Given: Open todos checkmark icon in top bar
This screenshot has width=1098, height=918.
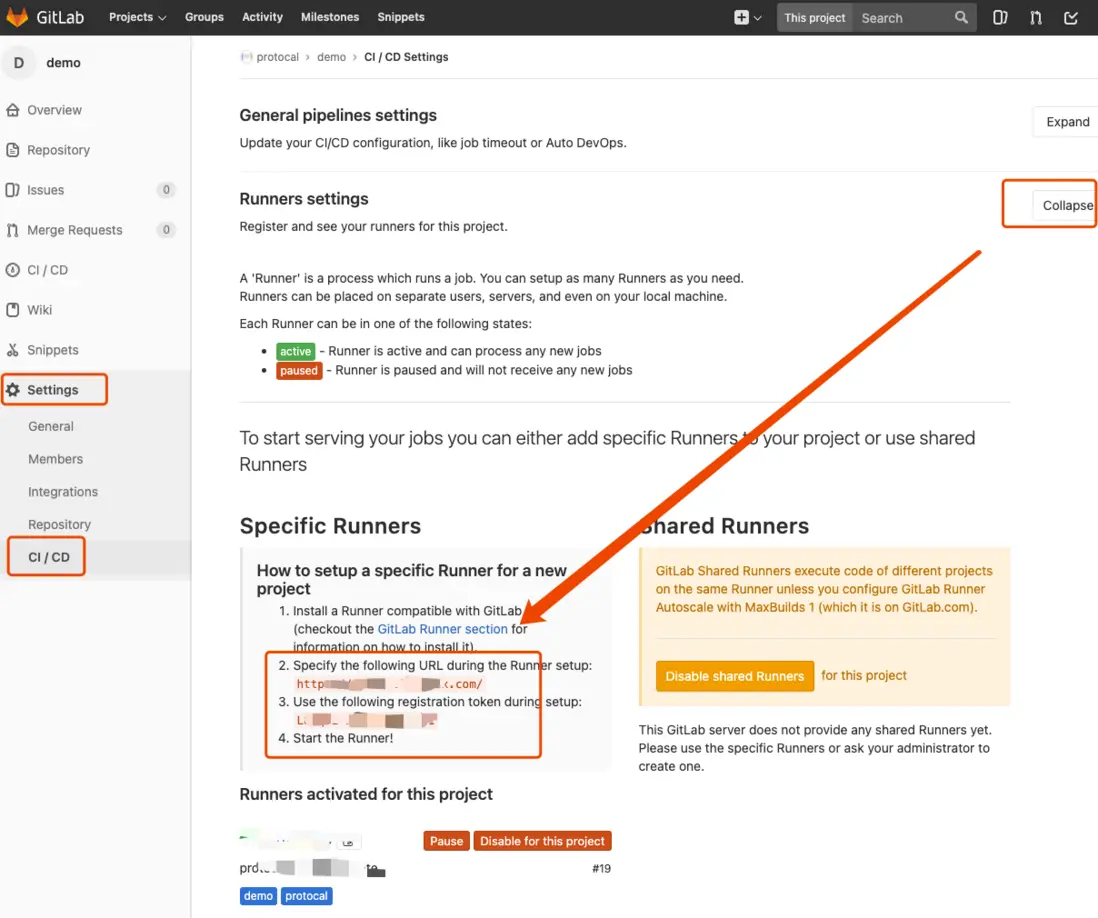Looking at the screenshot, I should (1071, 18).
